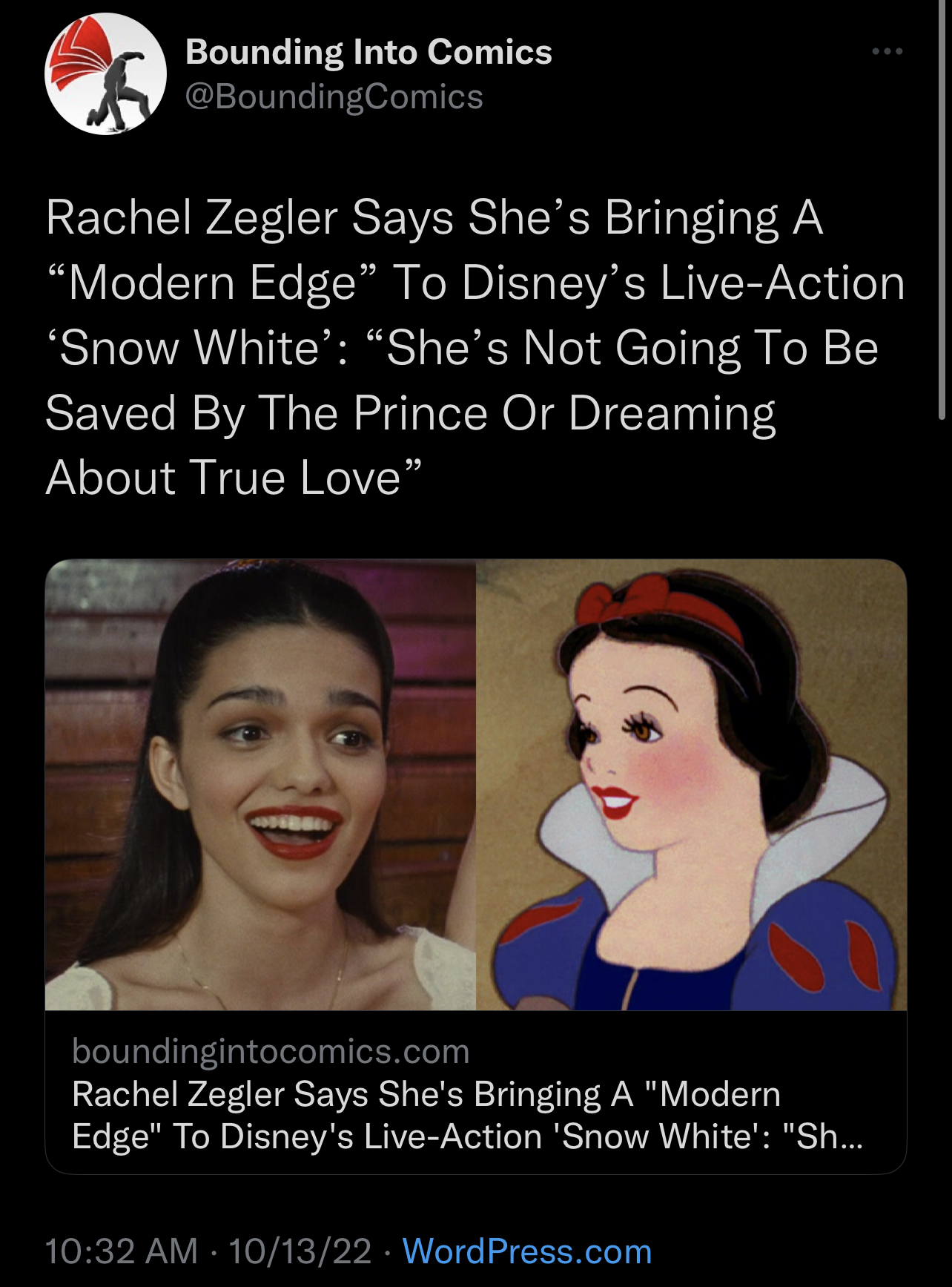Open the WordPress.com source link
This screenshot has height=1287, width=952.
coord(527,1251)
